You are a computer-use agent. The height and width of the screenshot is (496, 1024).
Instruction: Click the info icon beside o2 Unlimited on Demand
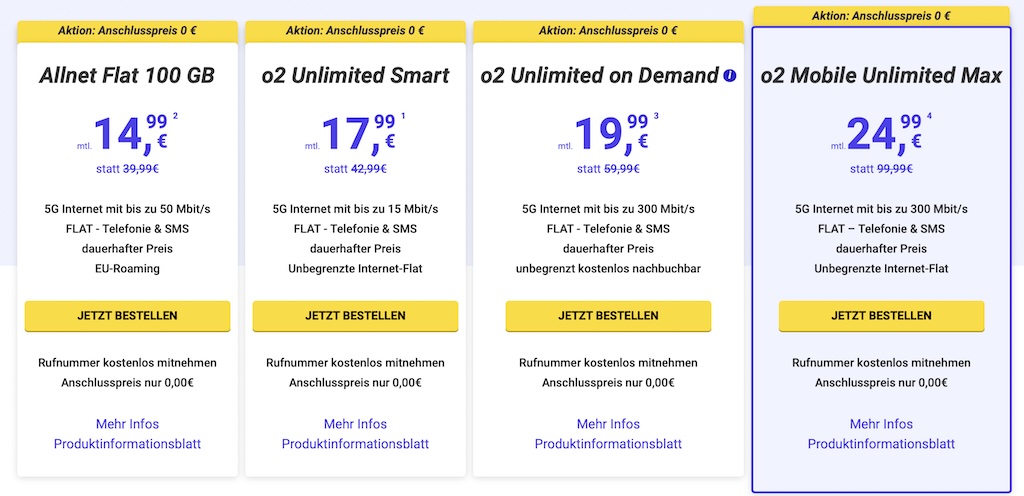[x=729, y=76]
